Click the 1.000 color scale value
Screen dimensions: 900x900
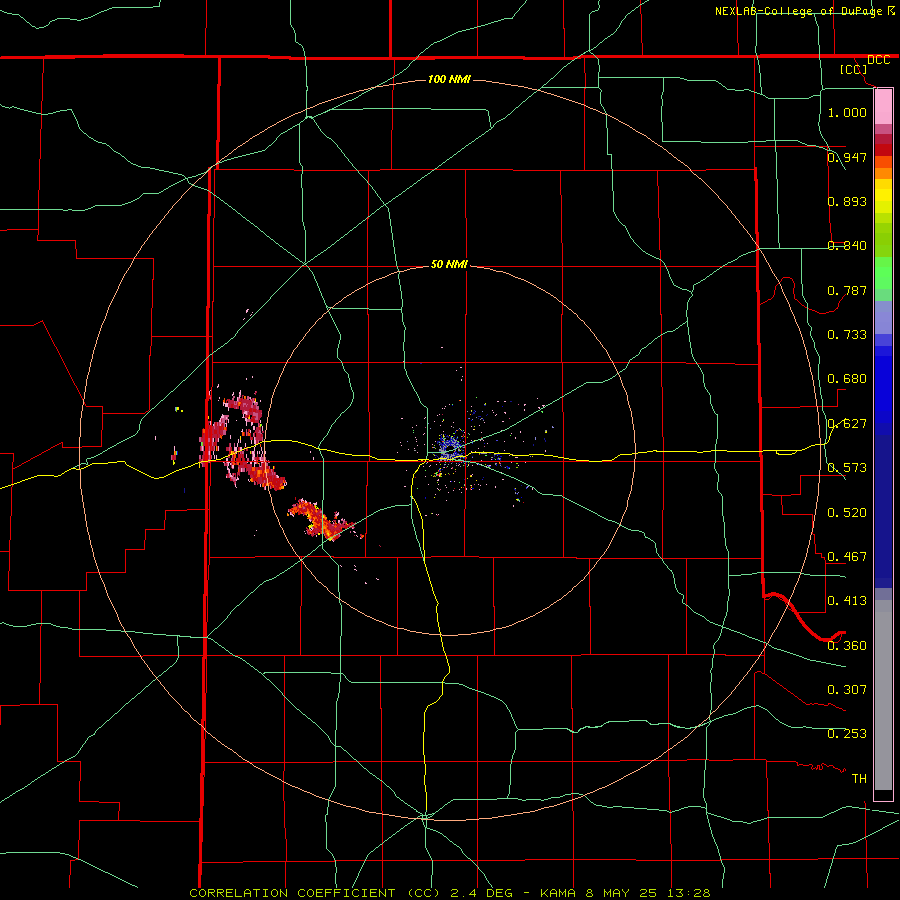click(847, 112)
